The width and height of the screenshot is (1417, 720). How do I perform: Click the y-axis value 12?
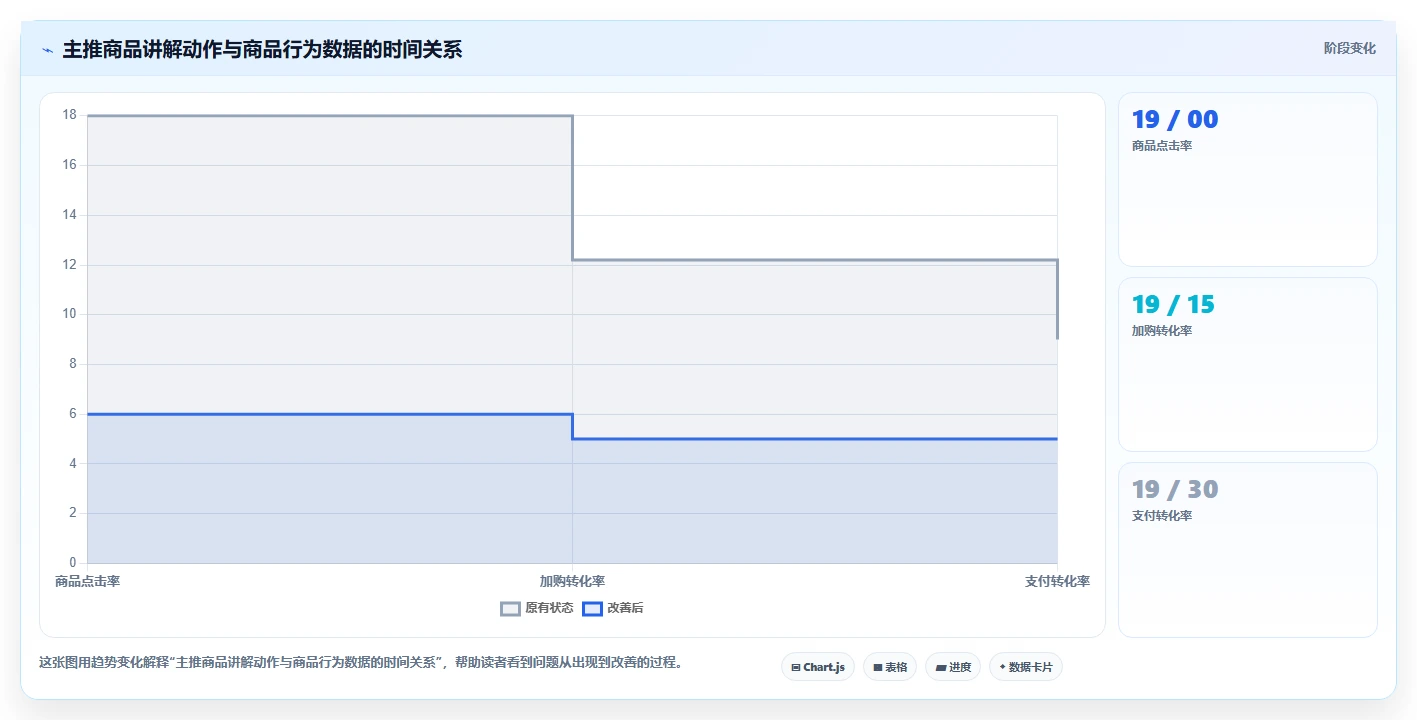click(x=69, y=264)
